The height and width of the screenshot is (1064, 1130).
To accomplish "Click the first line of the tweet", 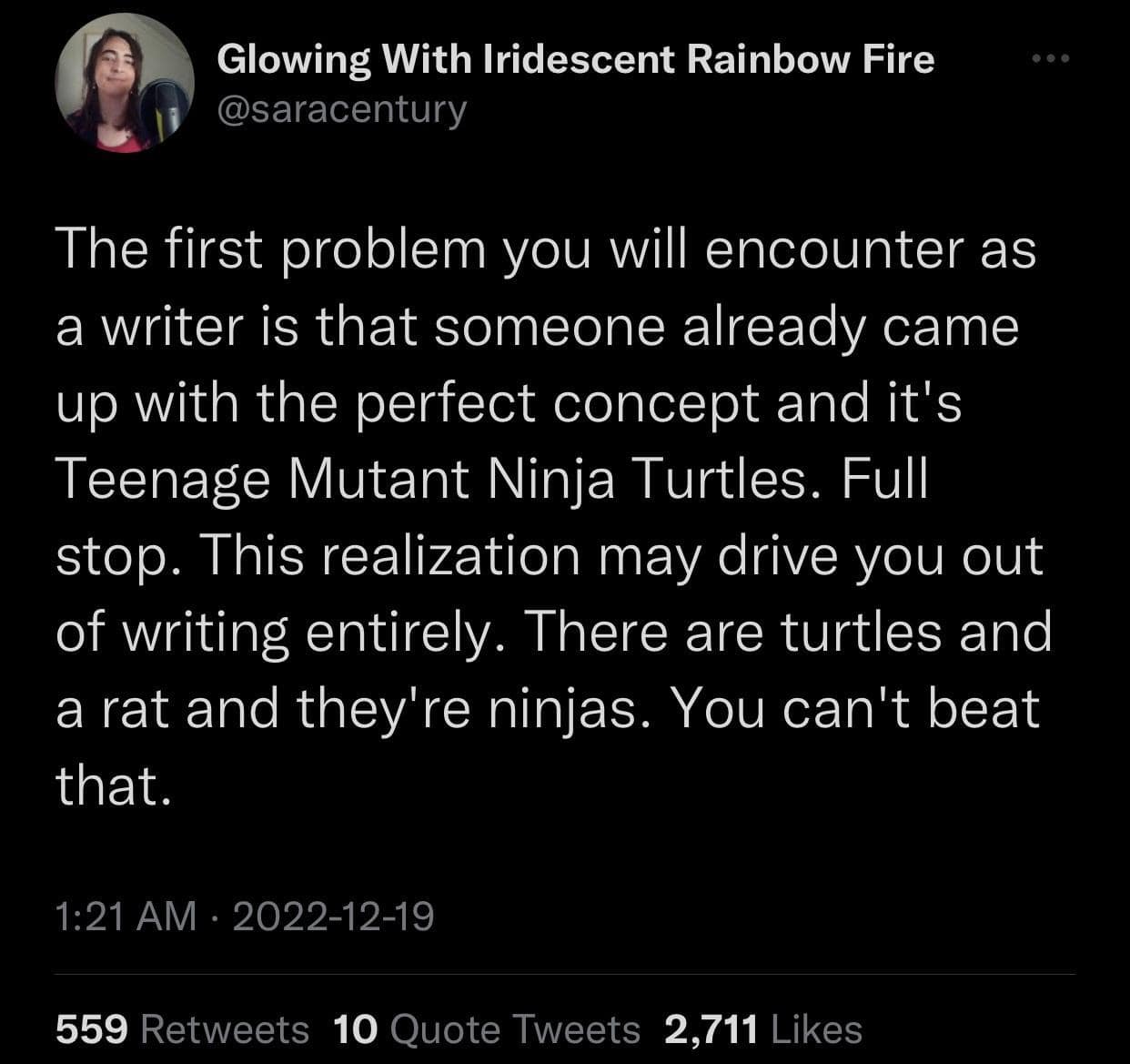I will 546,248.
